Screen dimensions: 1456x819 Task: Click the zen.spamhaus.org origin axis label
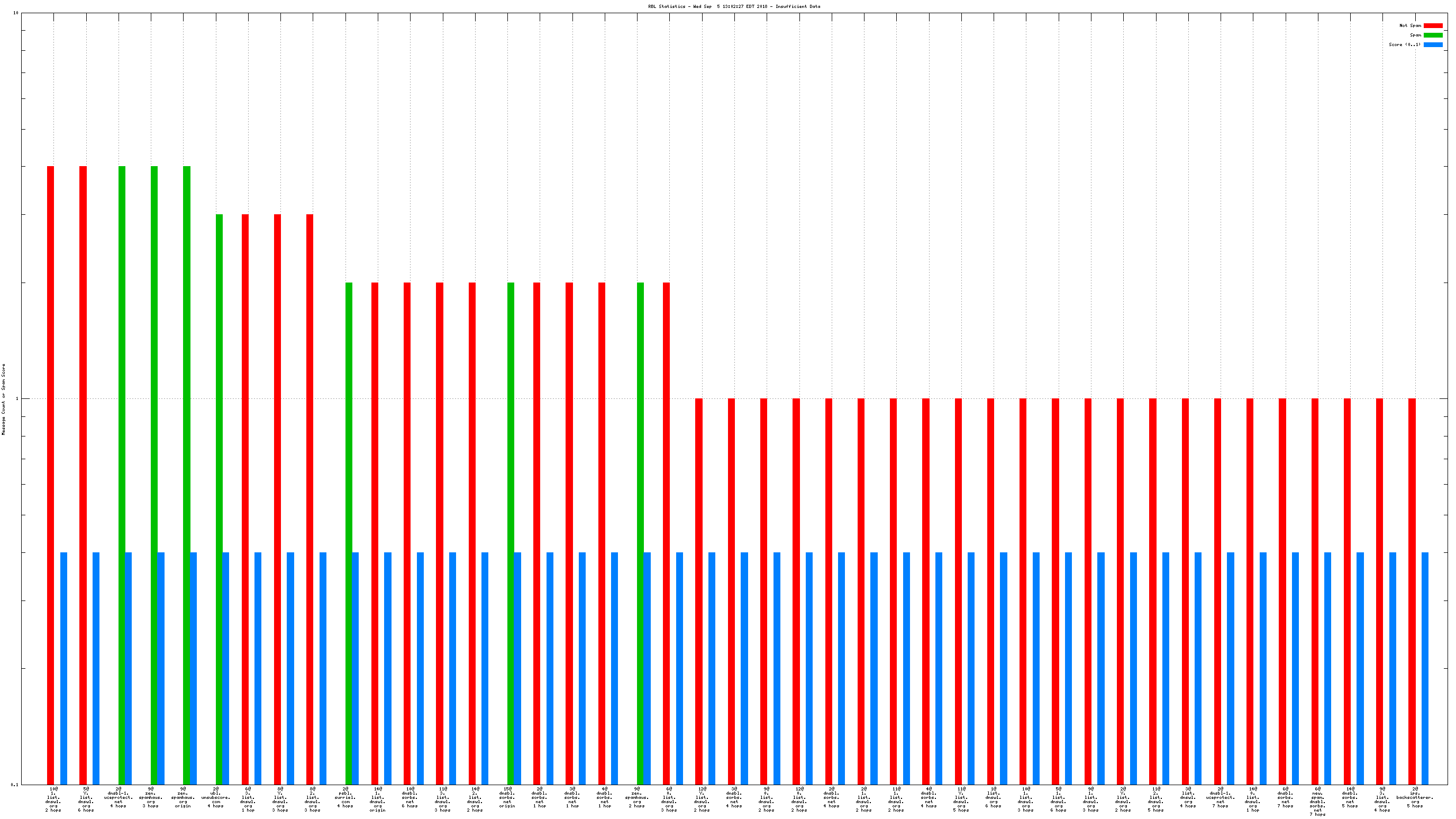(183, 797)
